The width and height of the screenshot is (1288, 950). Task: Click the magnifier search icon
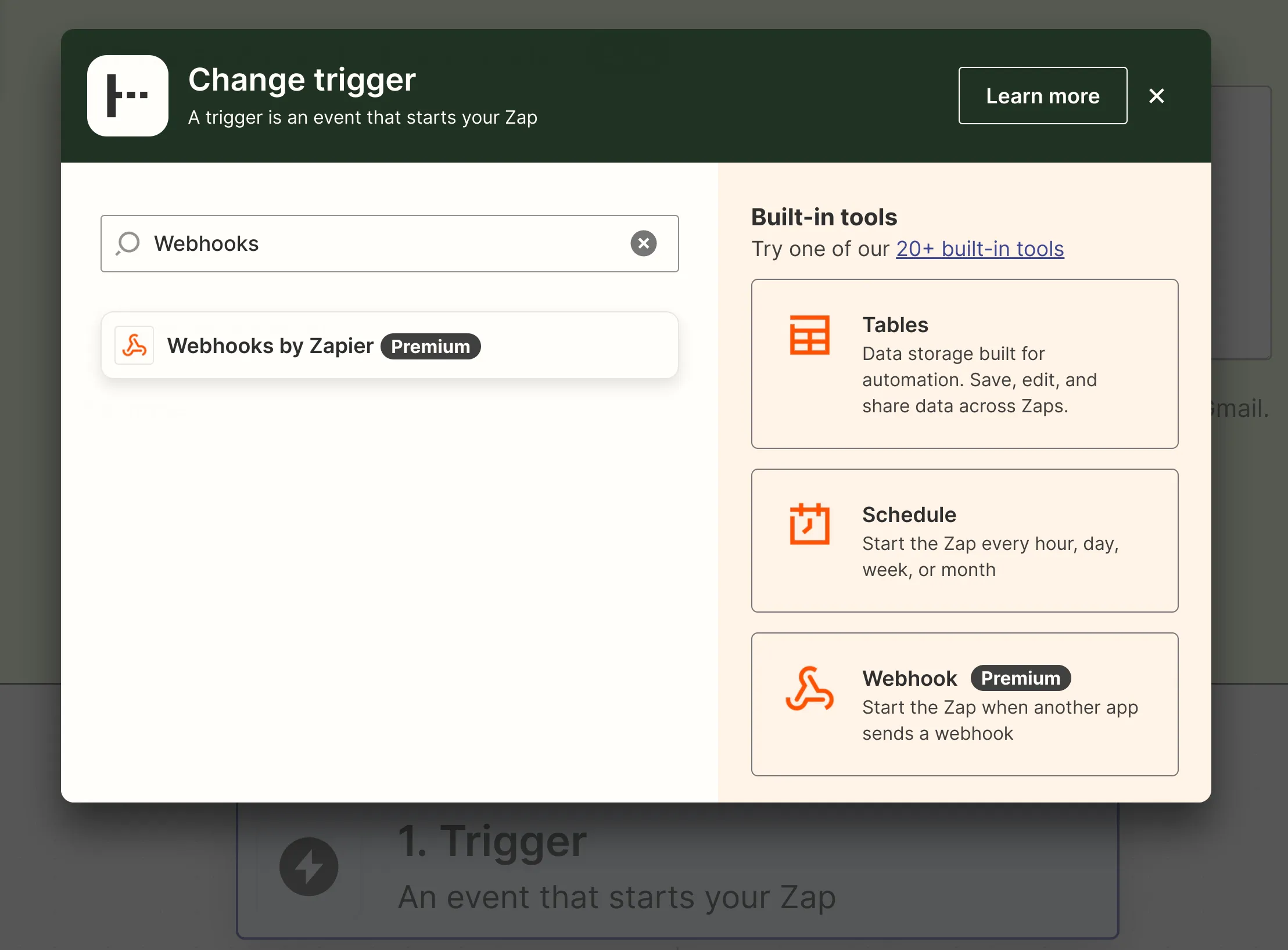pos(128,243)
